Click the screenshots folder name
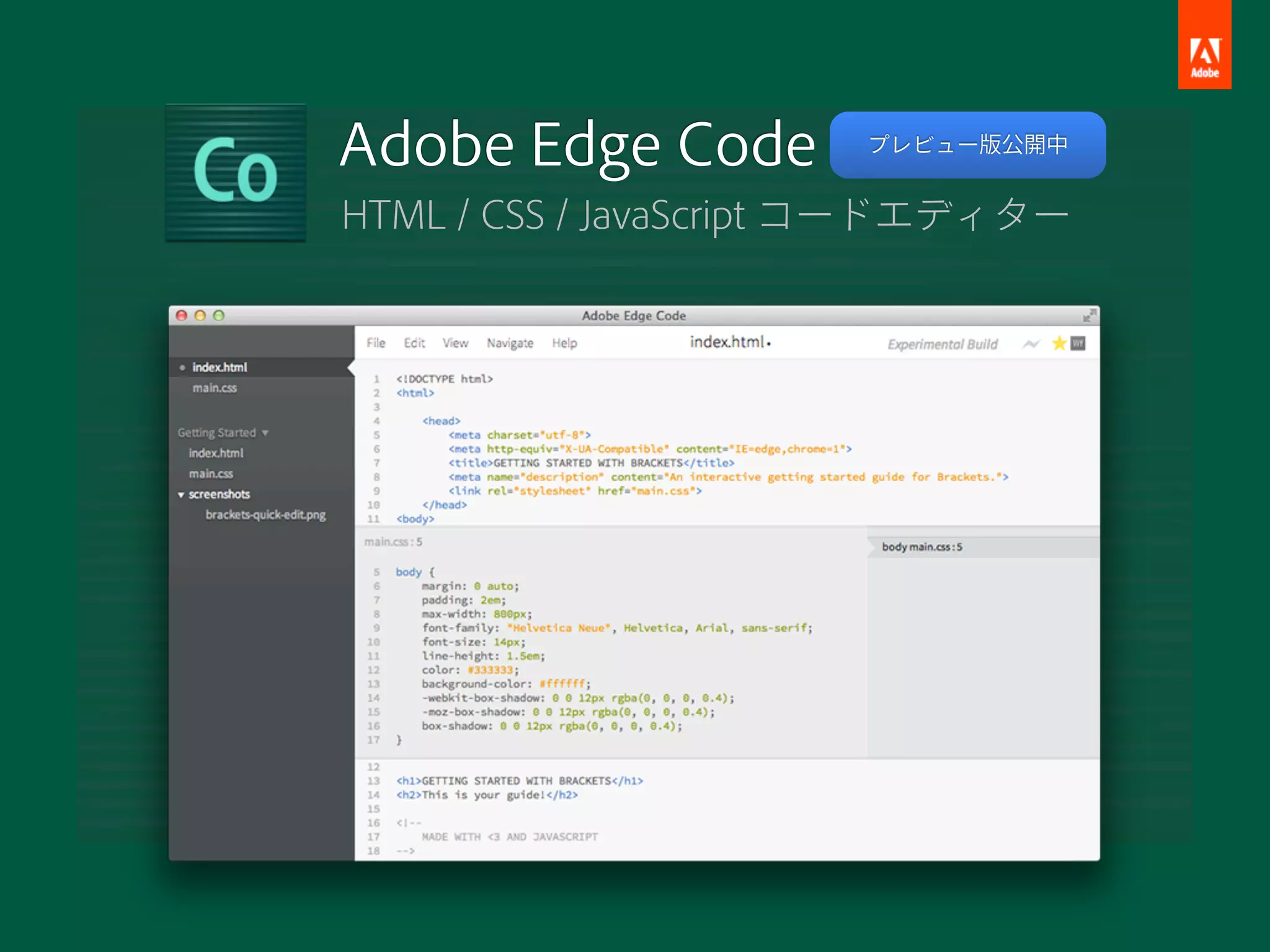 (x=219, y=495)
